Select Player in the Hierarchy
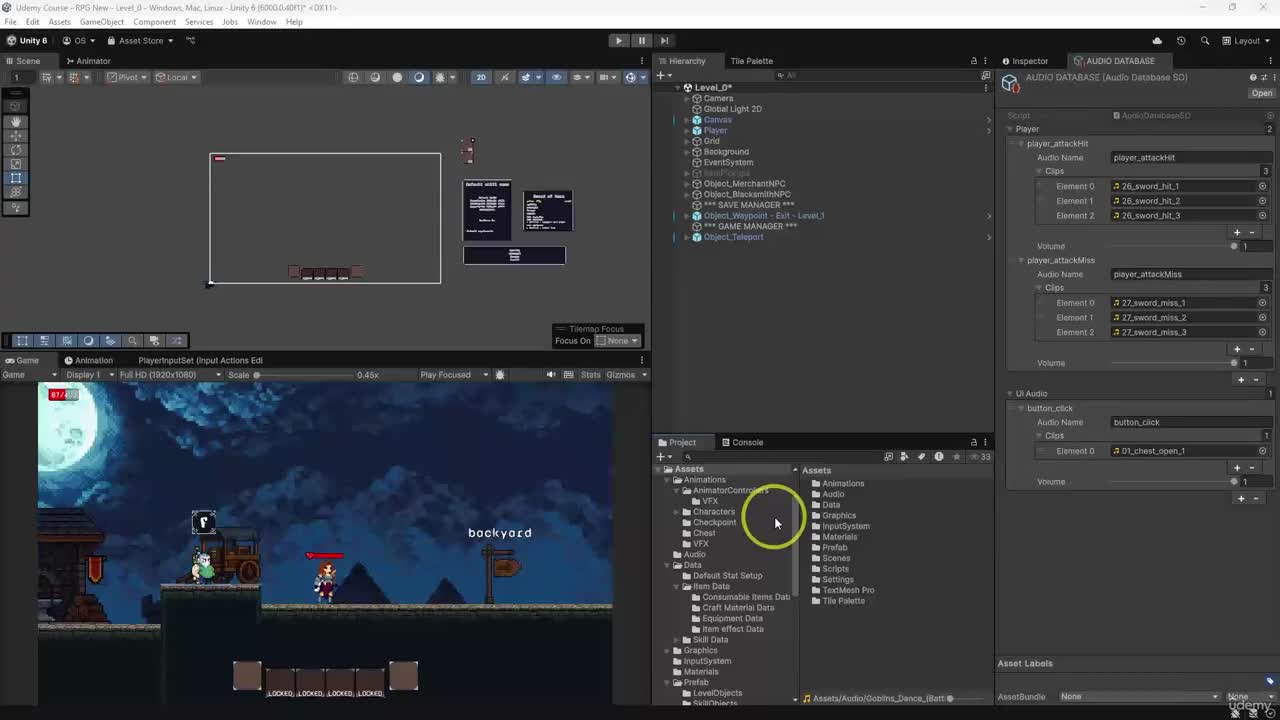The height and width of the screenshot is (720, 1280). coord(715,131)
